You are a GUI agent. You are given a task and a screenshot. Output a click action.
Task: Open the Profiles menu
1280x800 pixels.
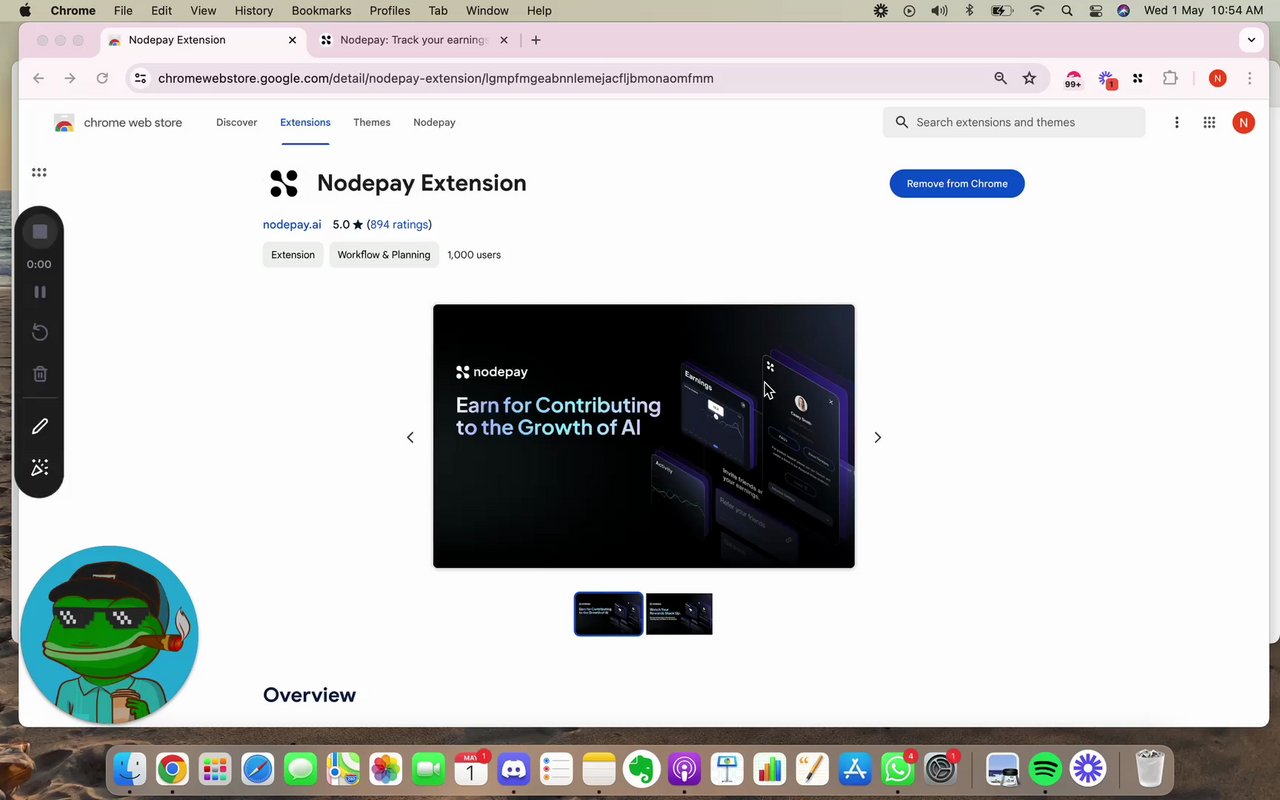pyautogui.click(x=390, y=10)
